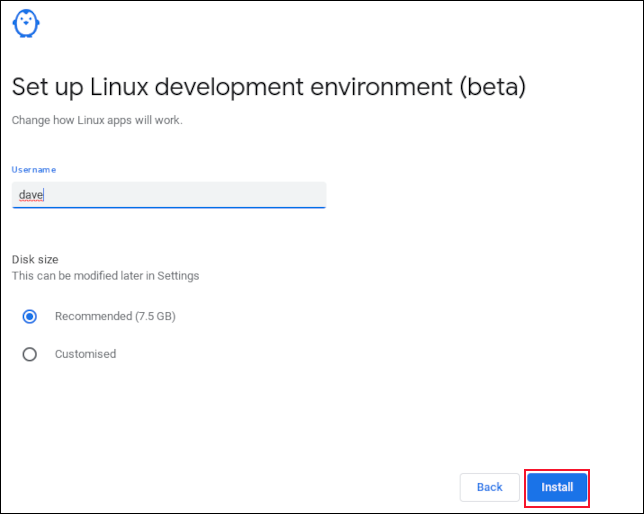
Task: Click the Linux penguin logo icon
Action: pyautogui.click(x=27, y=24)
